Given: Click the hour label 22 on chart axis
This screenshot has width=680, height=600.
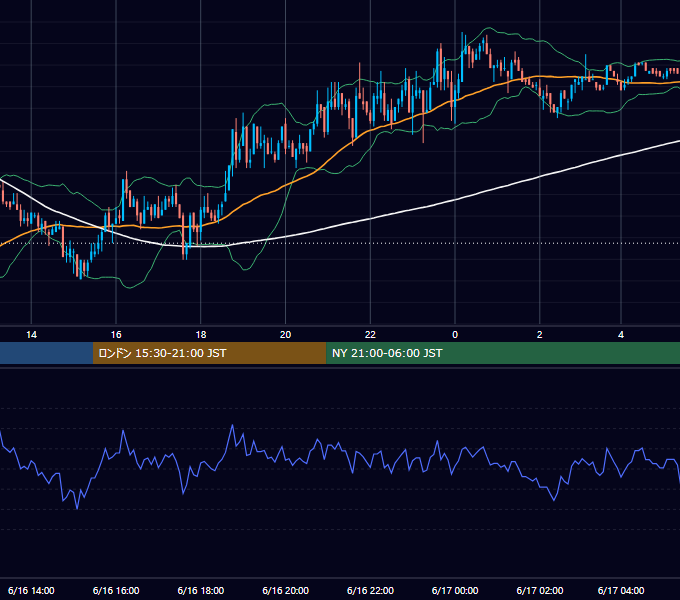Looking at the screenshot, I should pyautogui.click(x=370, y=335).
